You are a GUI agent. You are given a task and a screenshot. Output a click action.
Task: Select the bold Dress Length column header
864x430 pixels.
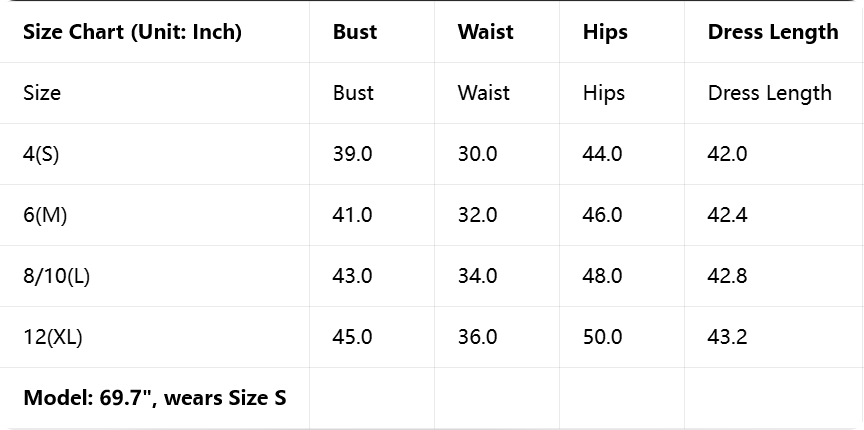pyautogui.click(x=772, y=32)
